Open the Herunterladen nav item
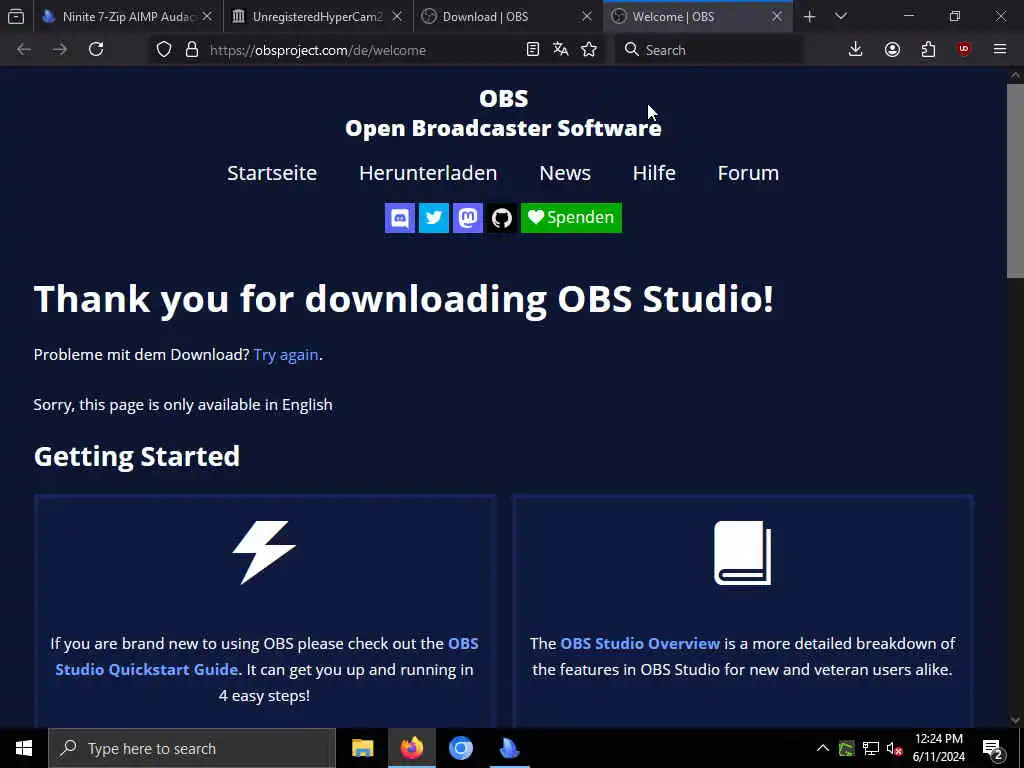Image resolution: width=1024 pixels, height=768 pixels. 428,173
